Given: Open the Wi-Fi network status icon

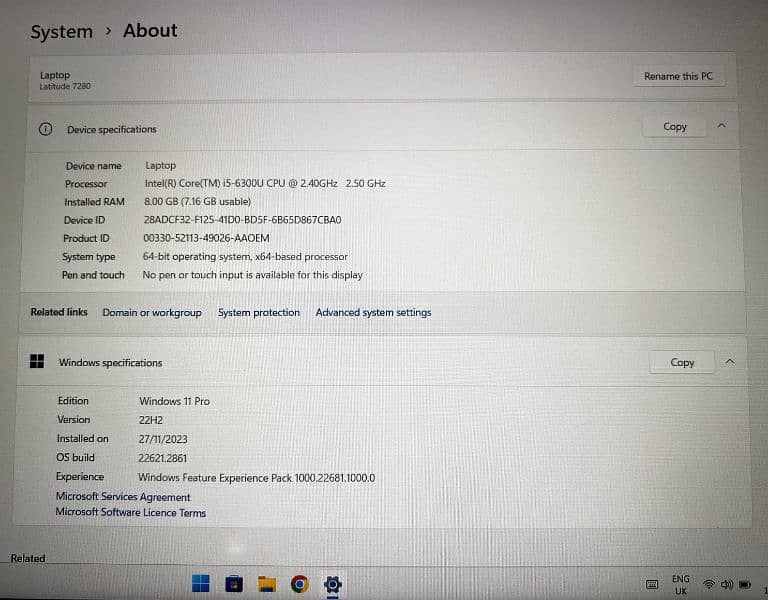Looking at the screenshot, I should click(x=710, y=584).
